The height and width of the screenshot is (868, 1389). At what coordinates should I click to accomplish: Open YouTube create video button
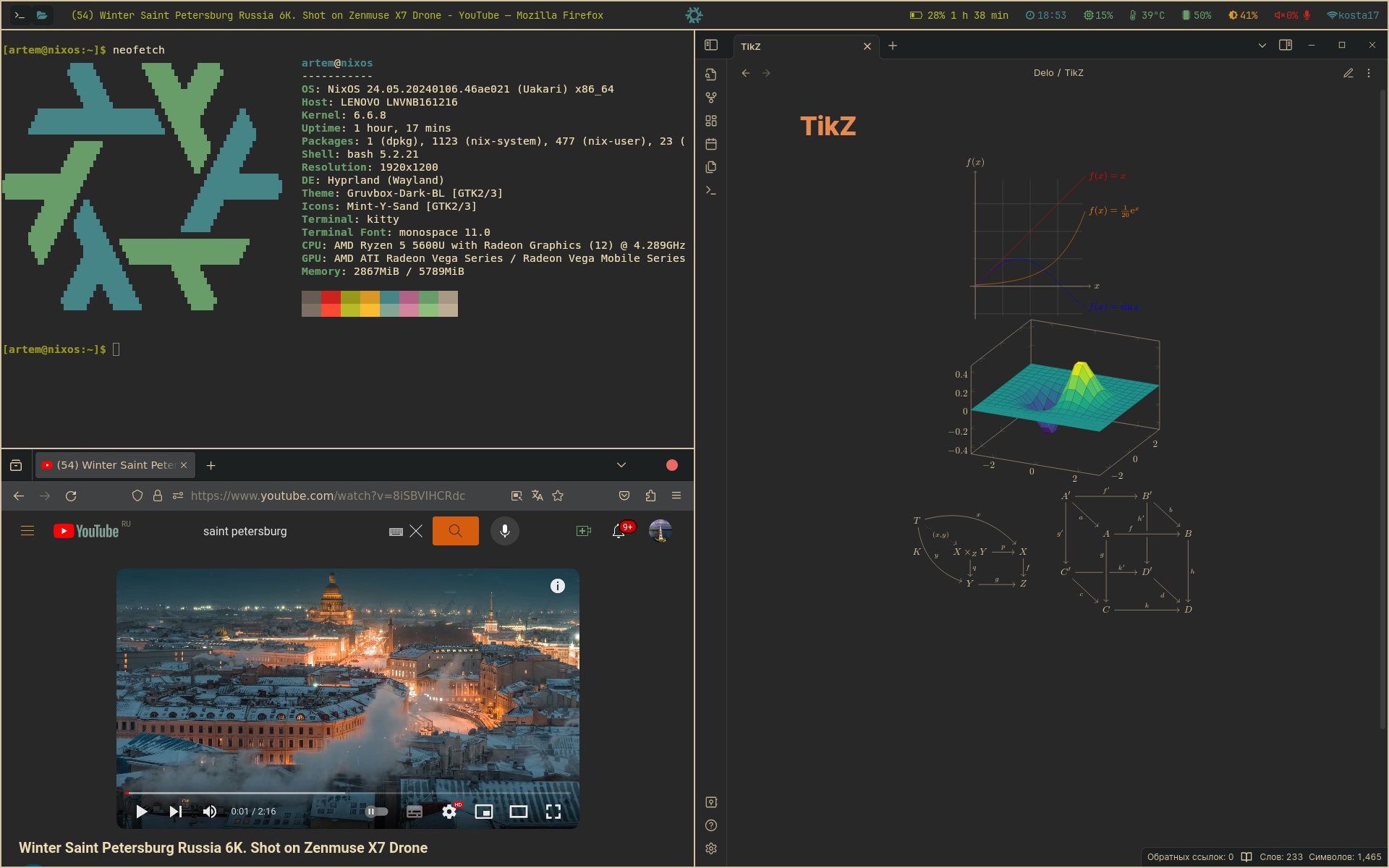click(x=584, y=531)
